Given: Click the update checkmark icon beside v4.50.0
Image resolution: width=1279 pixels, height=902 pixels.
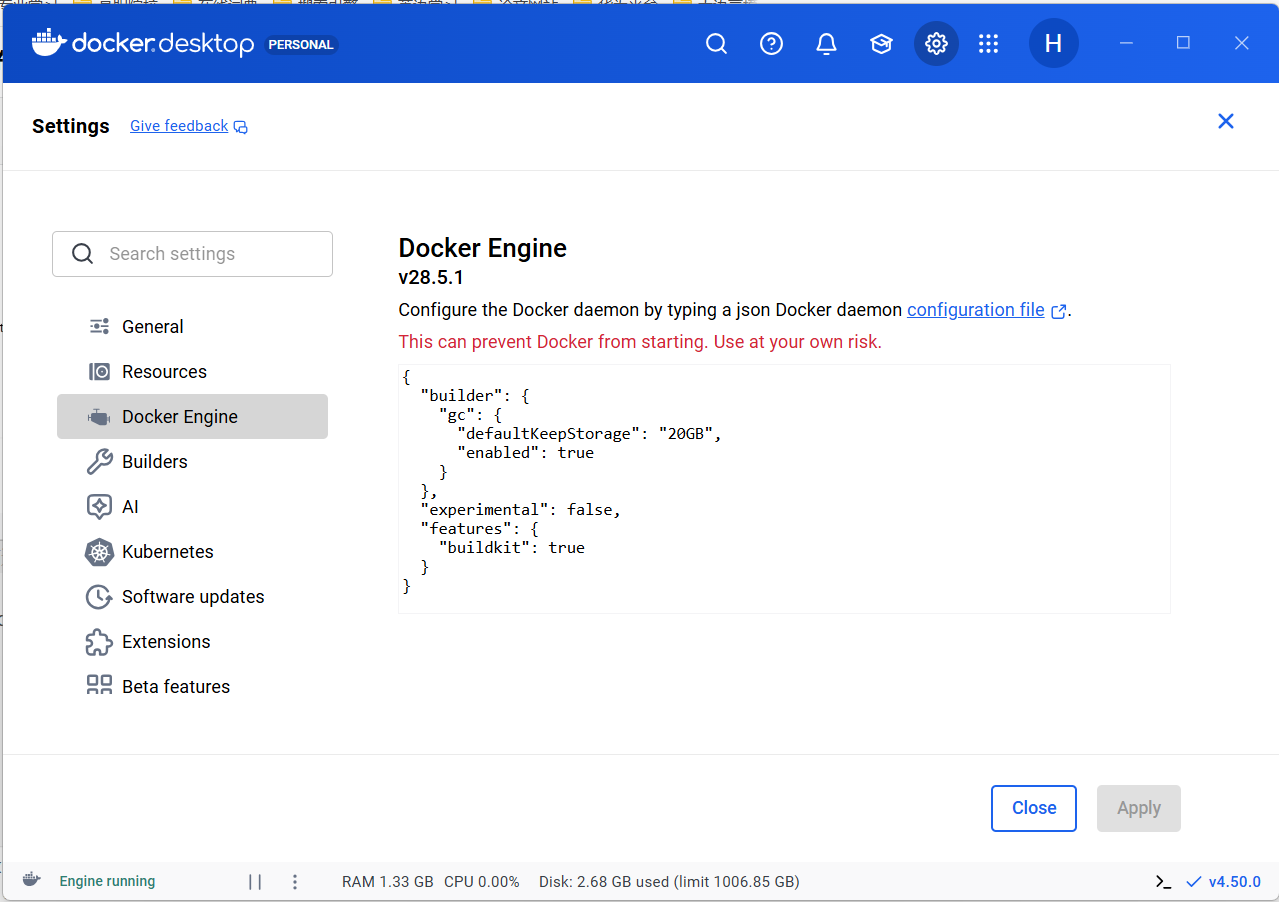Looking at the screenshot, I should point(1193,881).
